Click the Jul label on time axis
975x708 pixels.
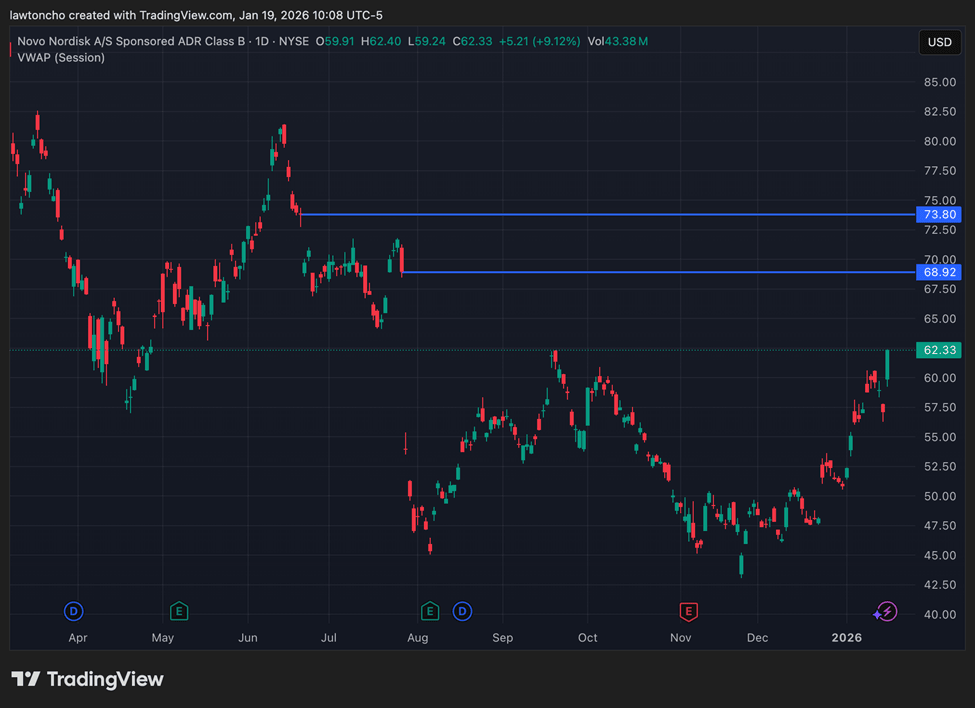click(x=328, y=638)
